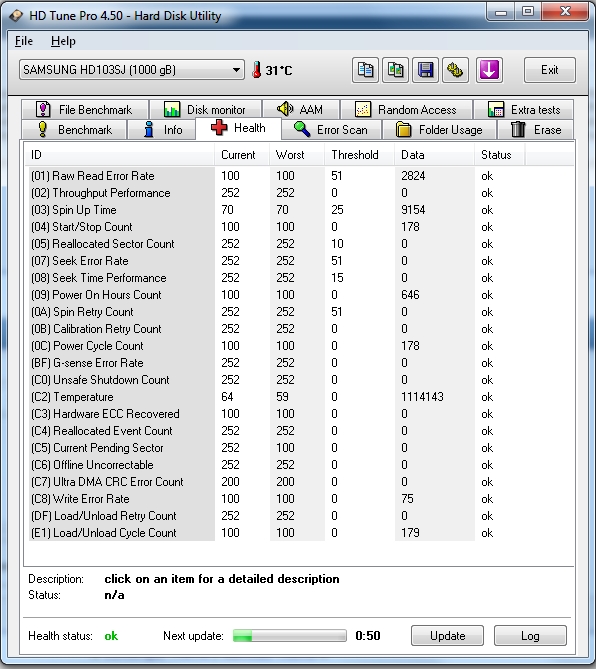Screen dimensions: 596x669
Task: Click the Exit button
Action: coord(549,70)
